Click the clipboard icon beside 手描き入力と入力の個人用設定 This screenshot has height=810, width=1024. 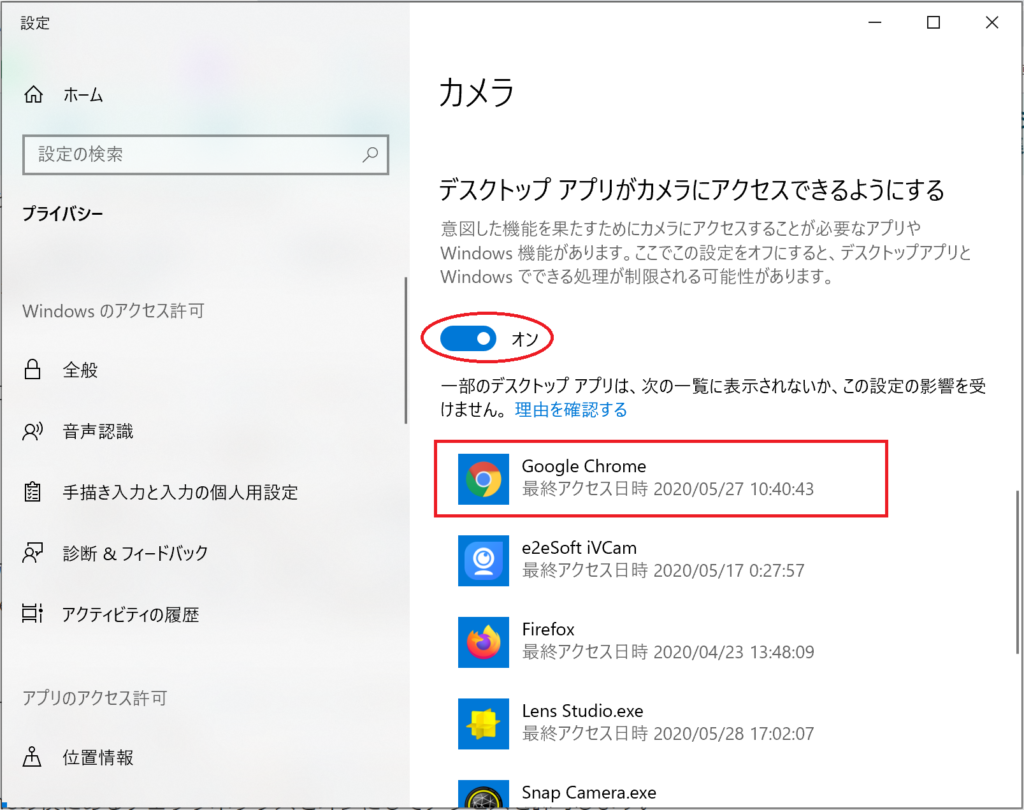coord(32,492)
